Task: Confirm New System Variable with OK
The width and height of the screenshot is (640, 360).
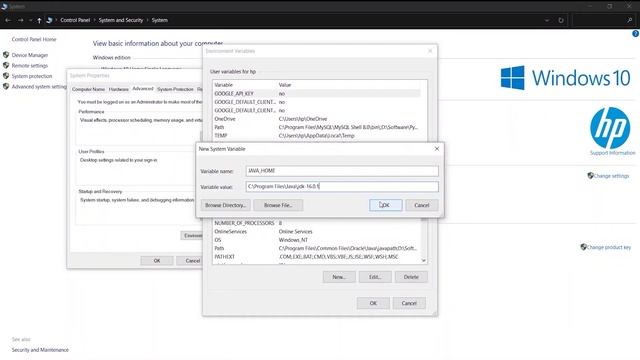Action: point(385,205)
